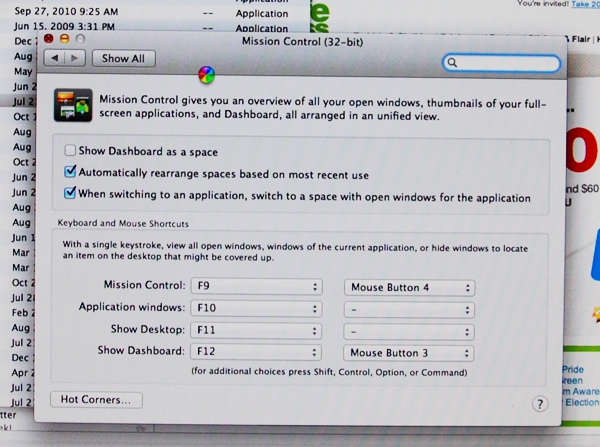Open the Mission Control F9 keyboard dropdown
The image size is (600, 447).
pos(256,287)
